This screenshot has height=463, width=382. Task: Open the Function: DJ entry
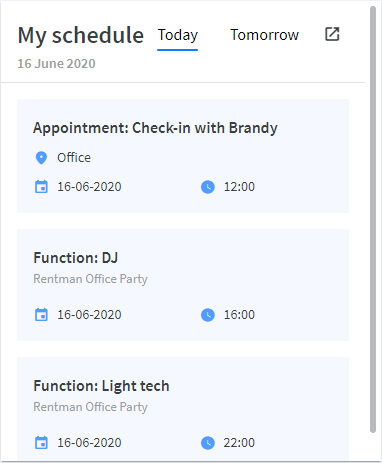click(x=76, y=258)
